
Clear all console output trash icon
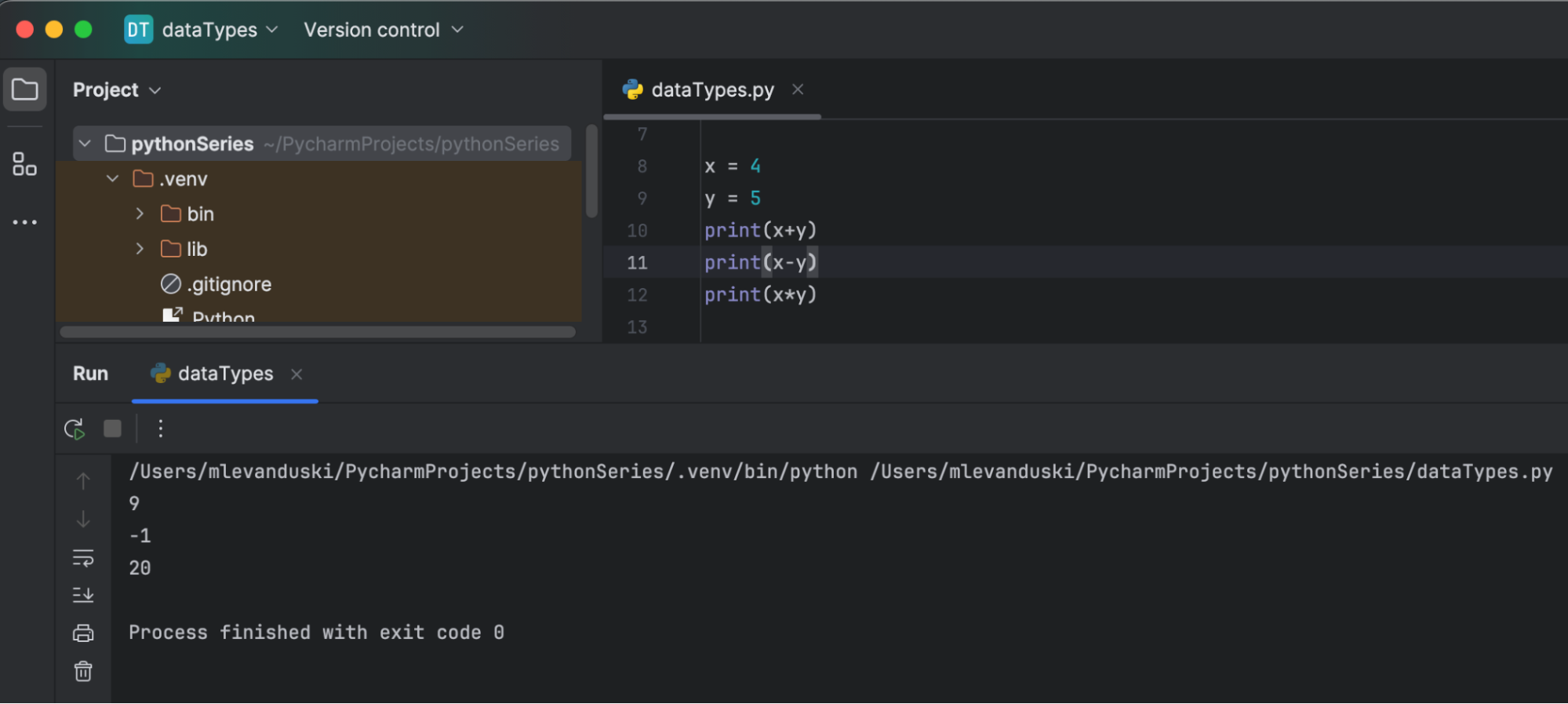tap(83, 671)
